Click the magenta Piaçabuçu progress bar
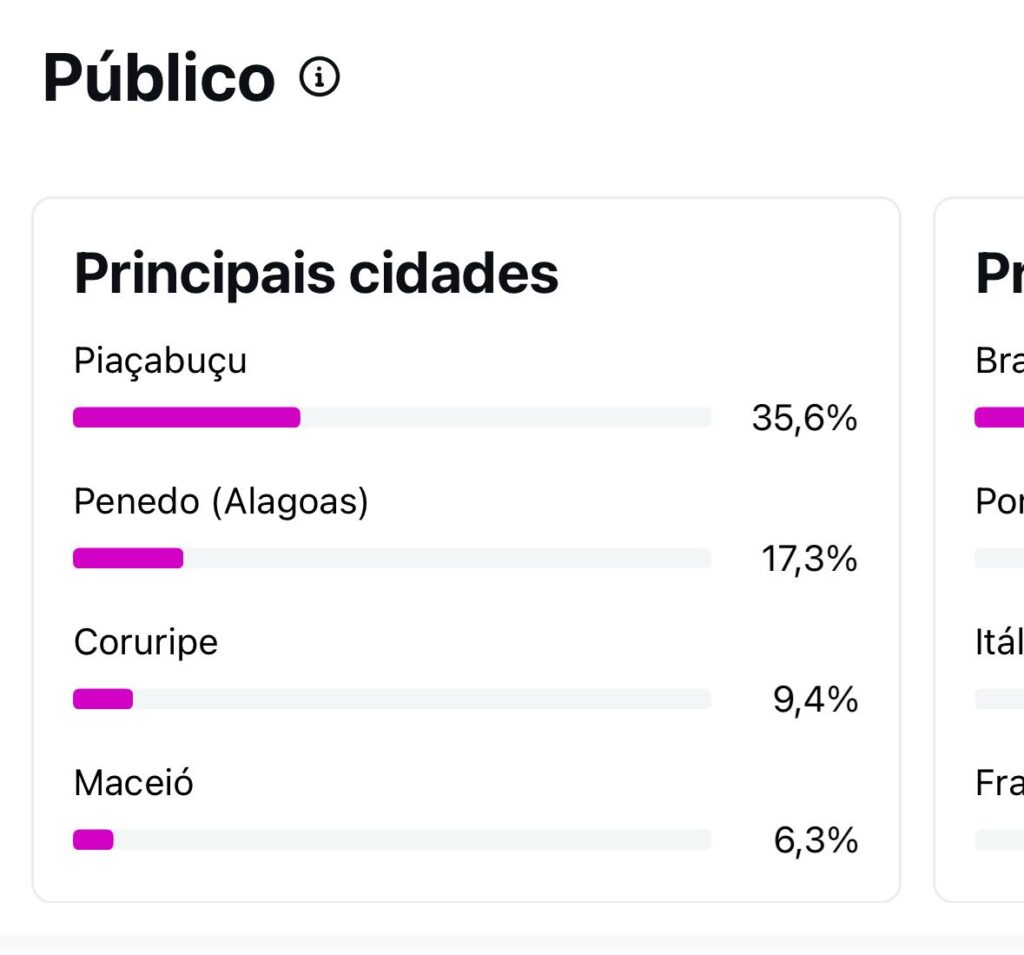Viewport: 1024px width, 955px height. pos(187,417)
